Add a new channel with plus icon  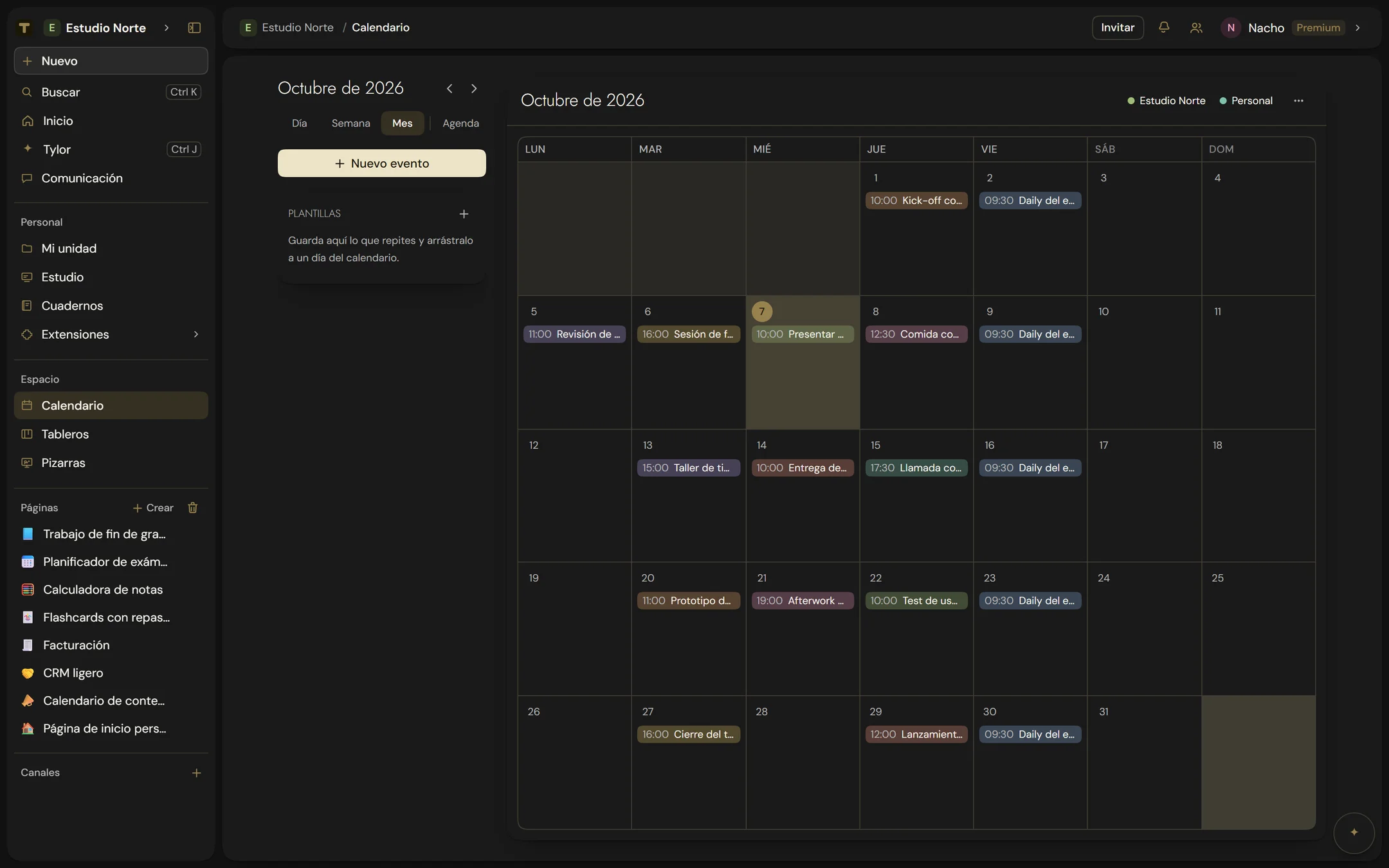coord(196,773)
